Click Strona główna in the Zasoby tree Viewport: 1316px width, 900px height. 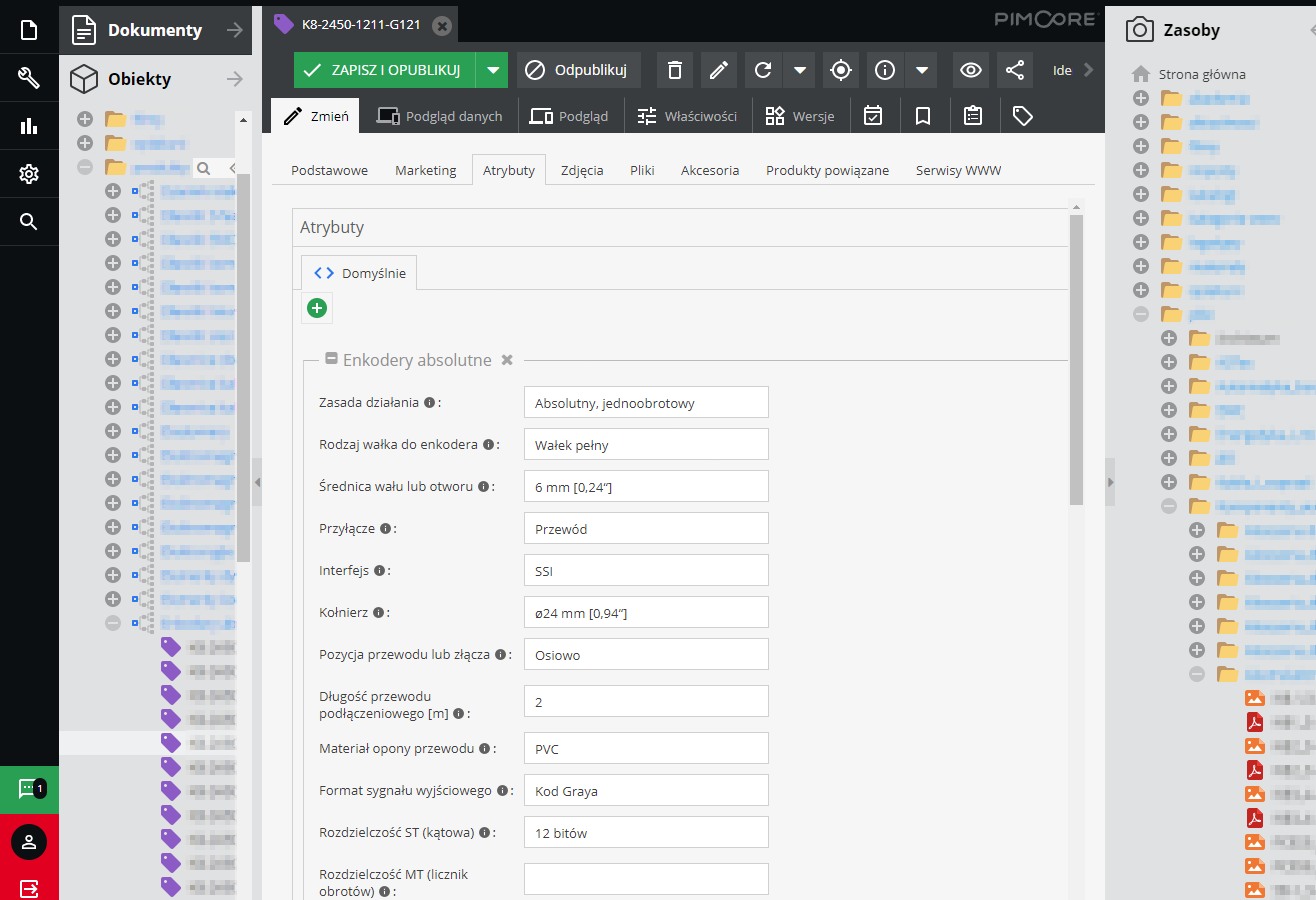pos(1202,74)
